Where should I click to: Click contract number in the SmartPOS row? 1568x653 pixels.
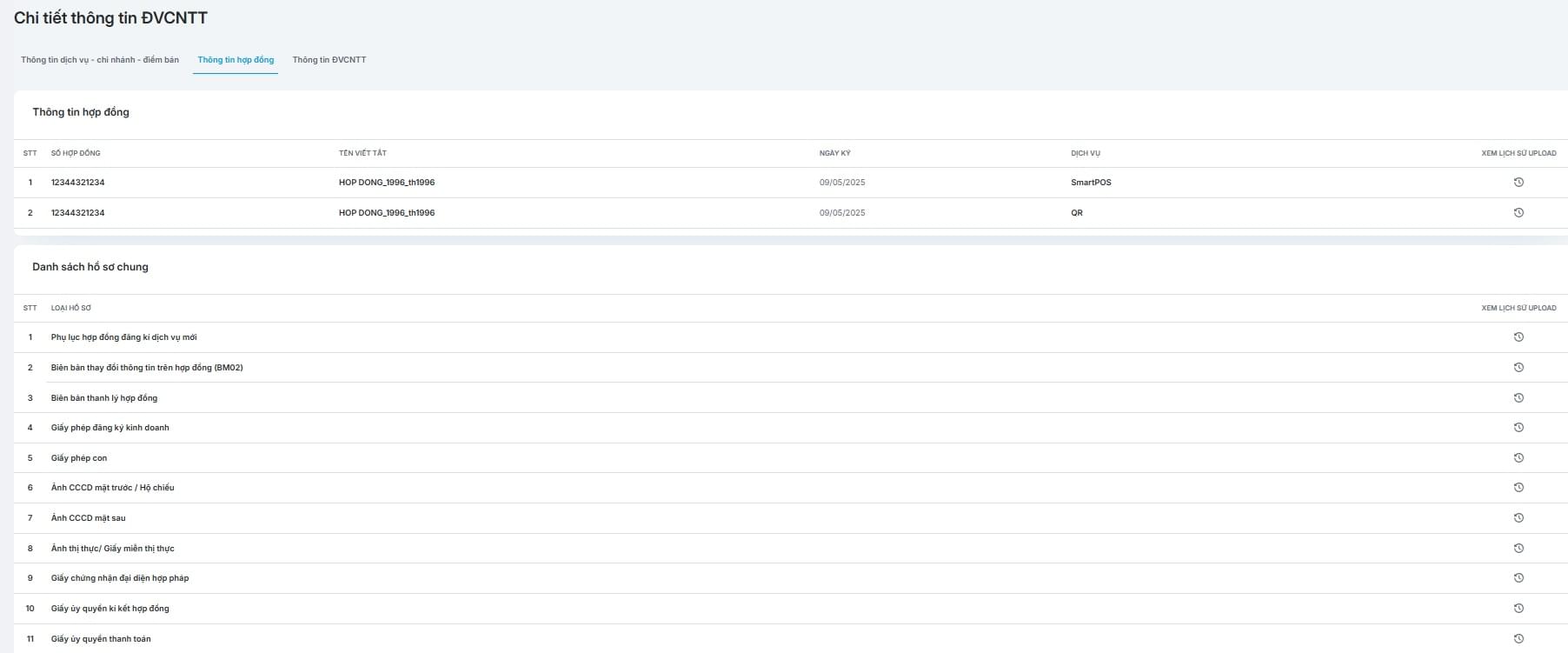pyautogui.click(x=77, y=183)
